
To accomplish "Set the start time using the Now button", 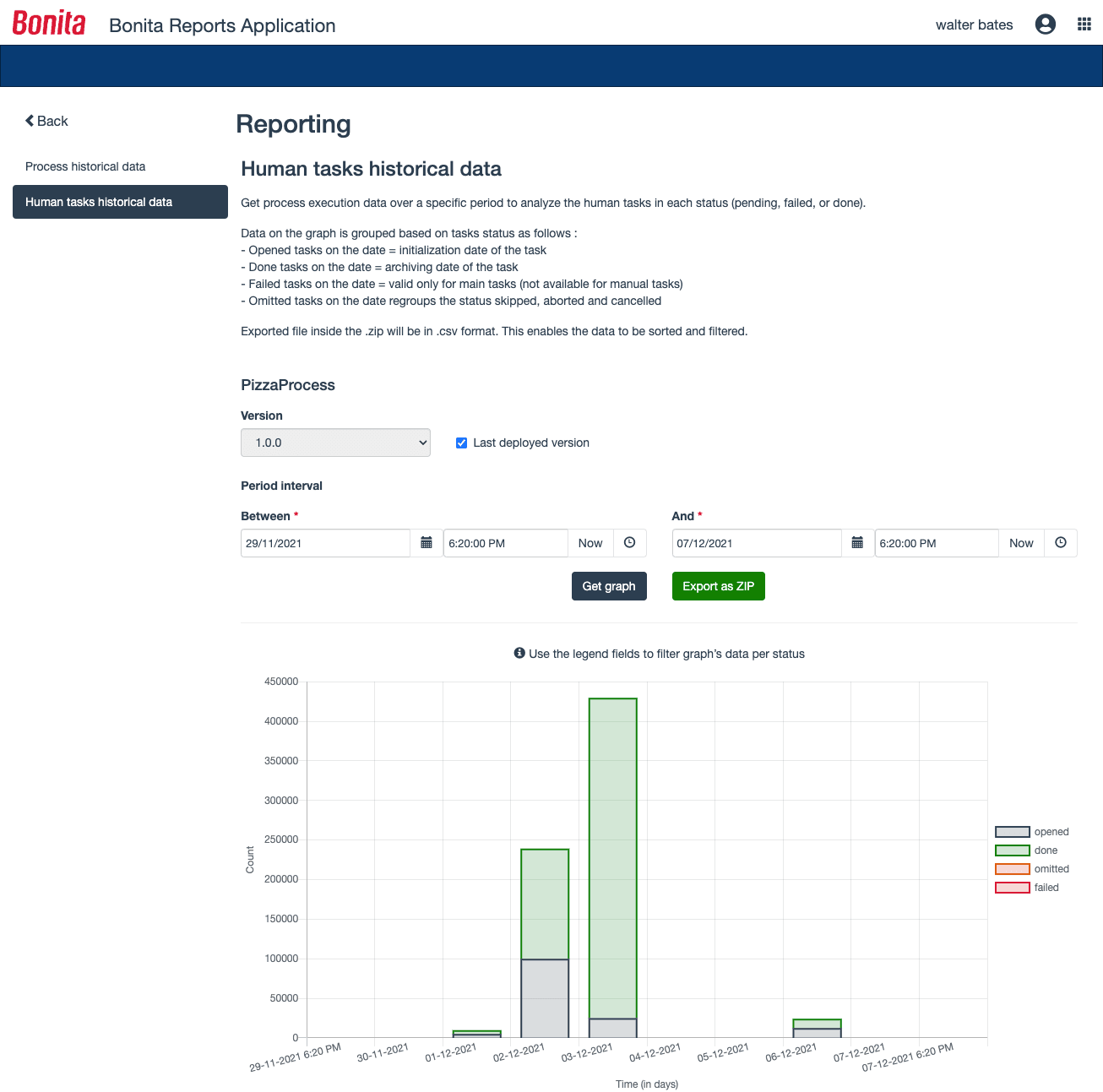I will tap(590, 543).
